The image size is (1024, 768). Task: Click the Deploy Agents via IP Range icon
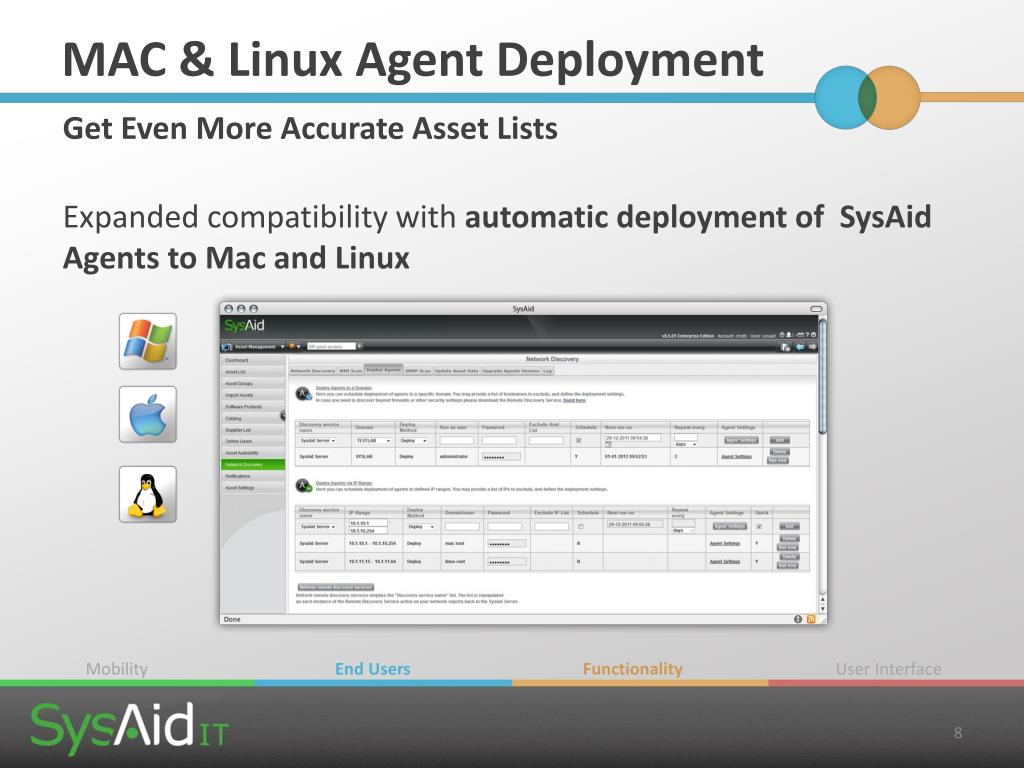(x=303, y=486)
